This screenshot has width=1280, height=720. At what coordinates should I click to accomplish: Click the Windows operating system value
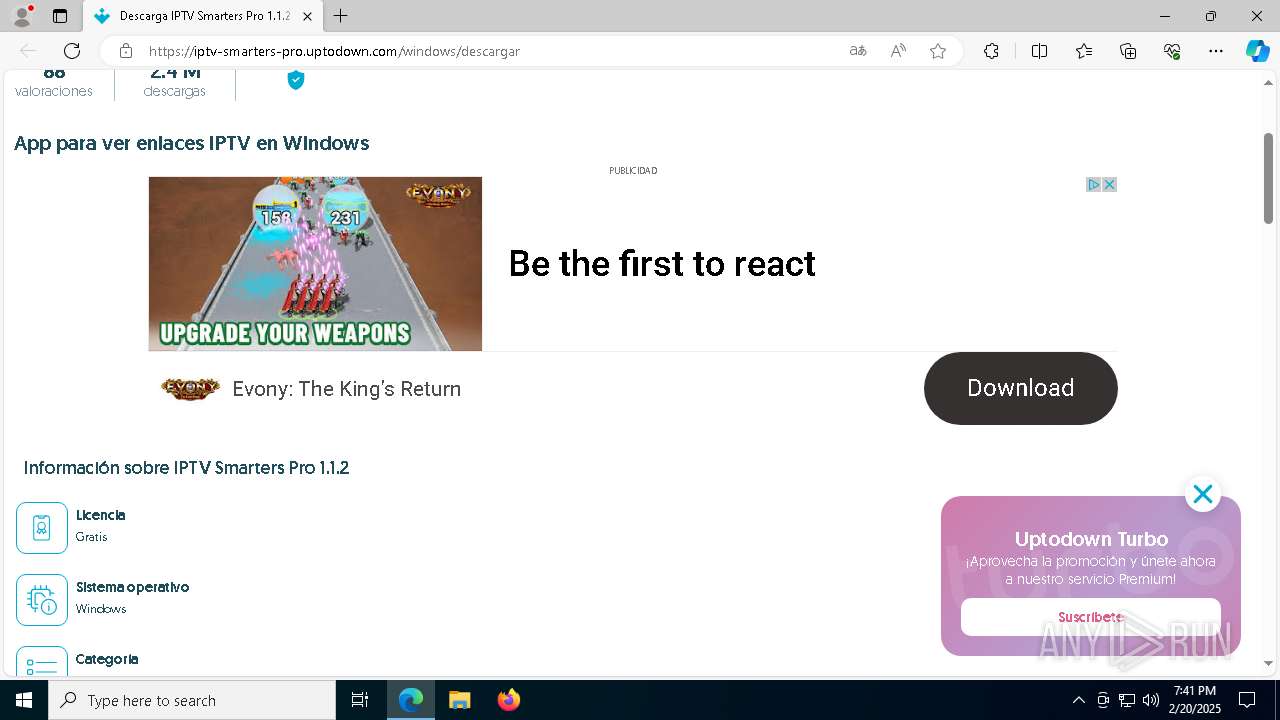pyautogui.click(x=101, y=609)
